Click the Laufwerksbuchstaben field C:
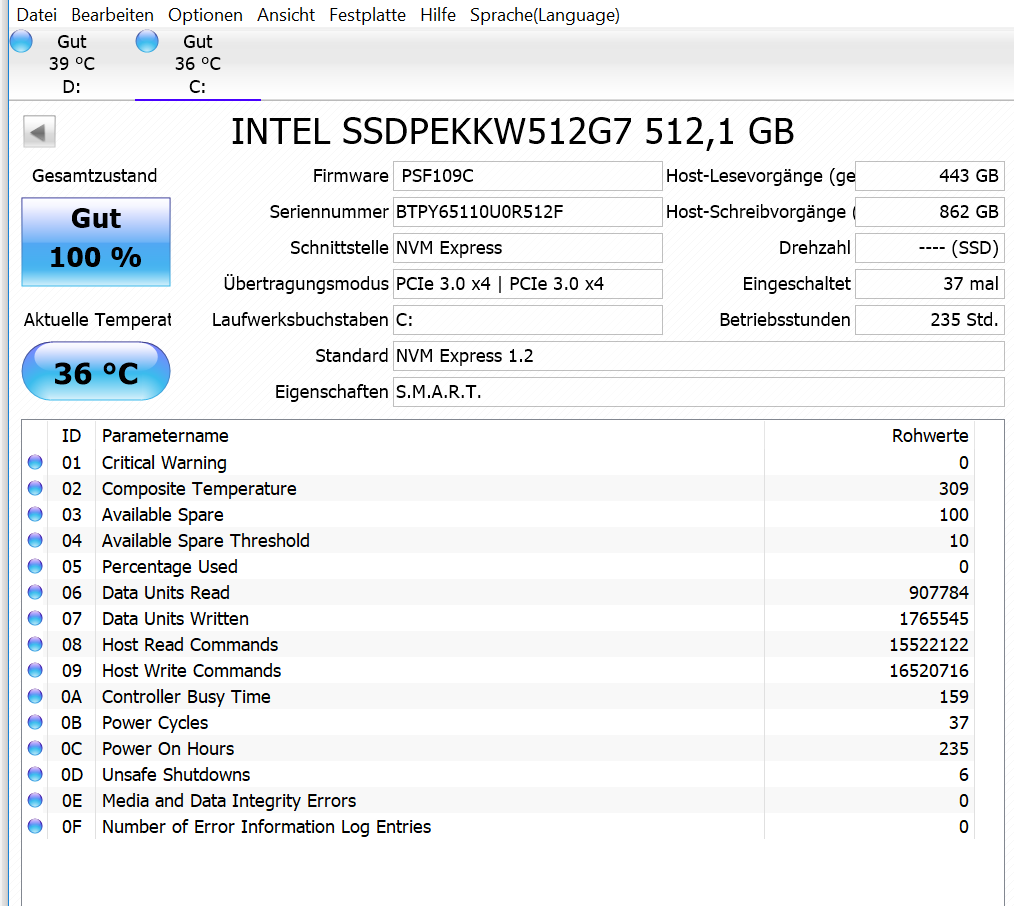The image size is (1014, 906). [528, 320]
